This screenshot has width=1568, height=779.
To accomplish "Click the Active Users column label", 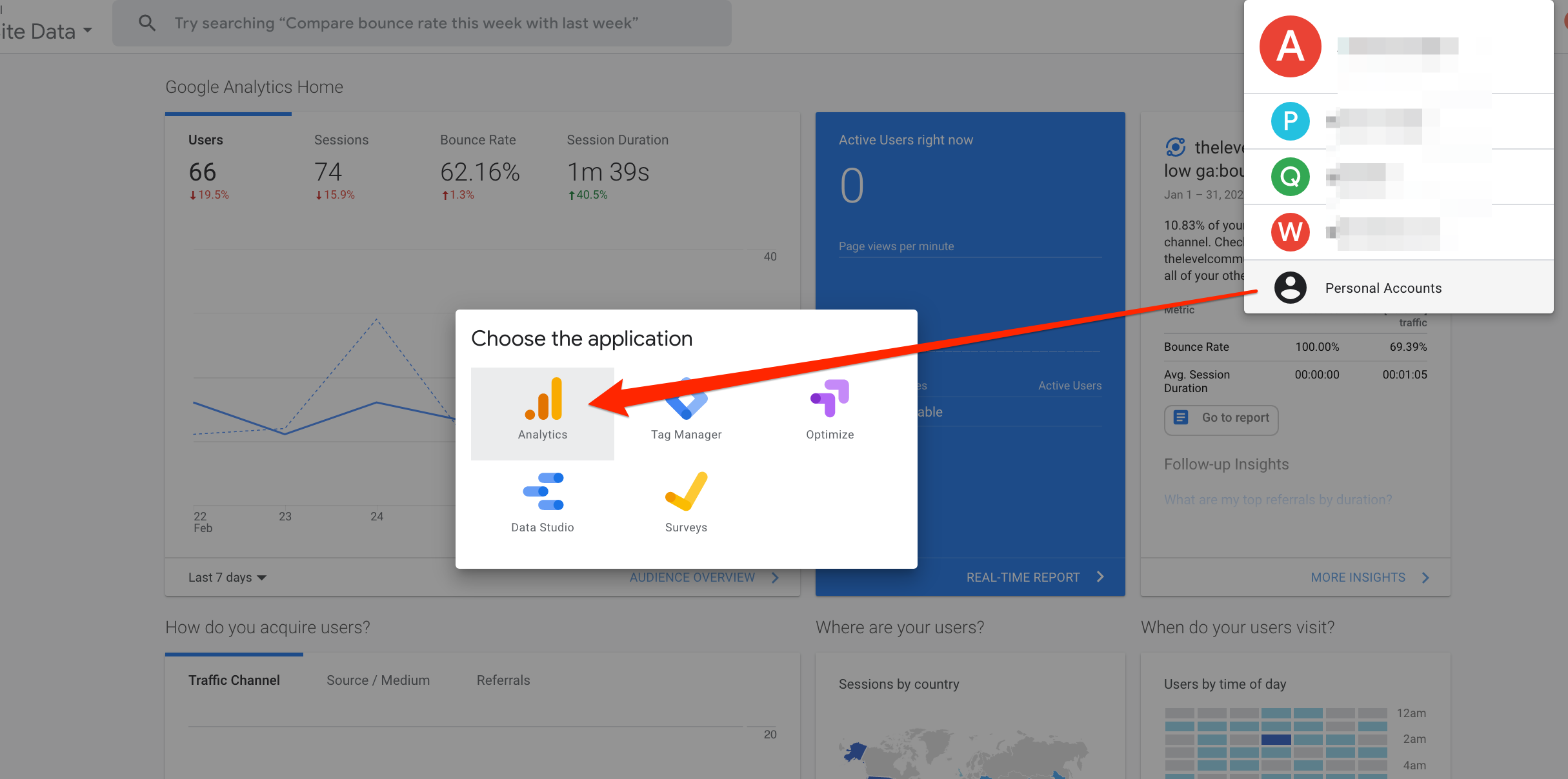I will click(1070, 386).
